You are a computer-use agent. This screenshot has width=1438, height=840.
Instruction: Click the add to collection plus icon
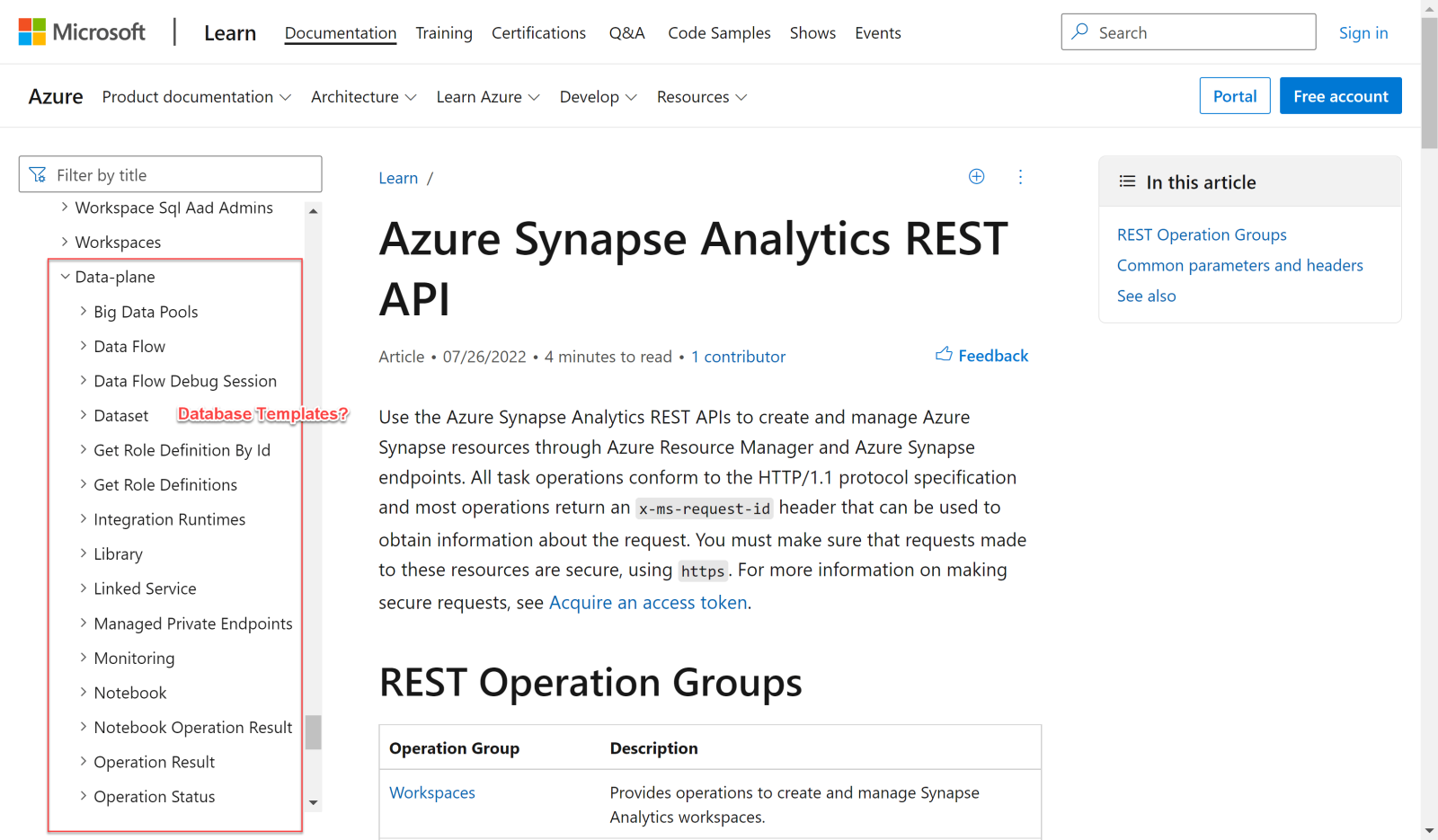tap(976, 177)
